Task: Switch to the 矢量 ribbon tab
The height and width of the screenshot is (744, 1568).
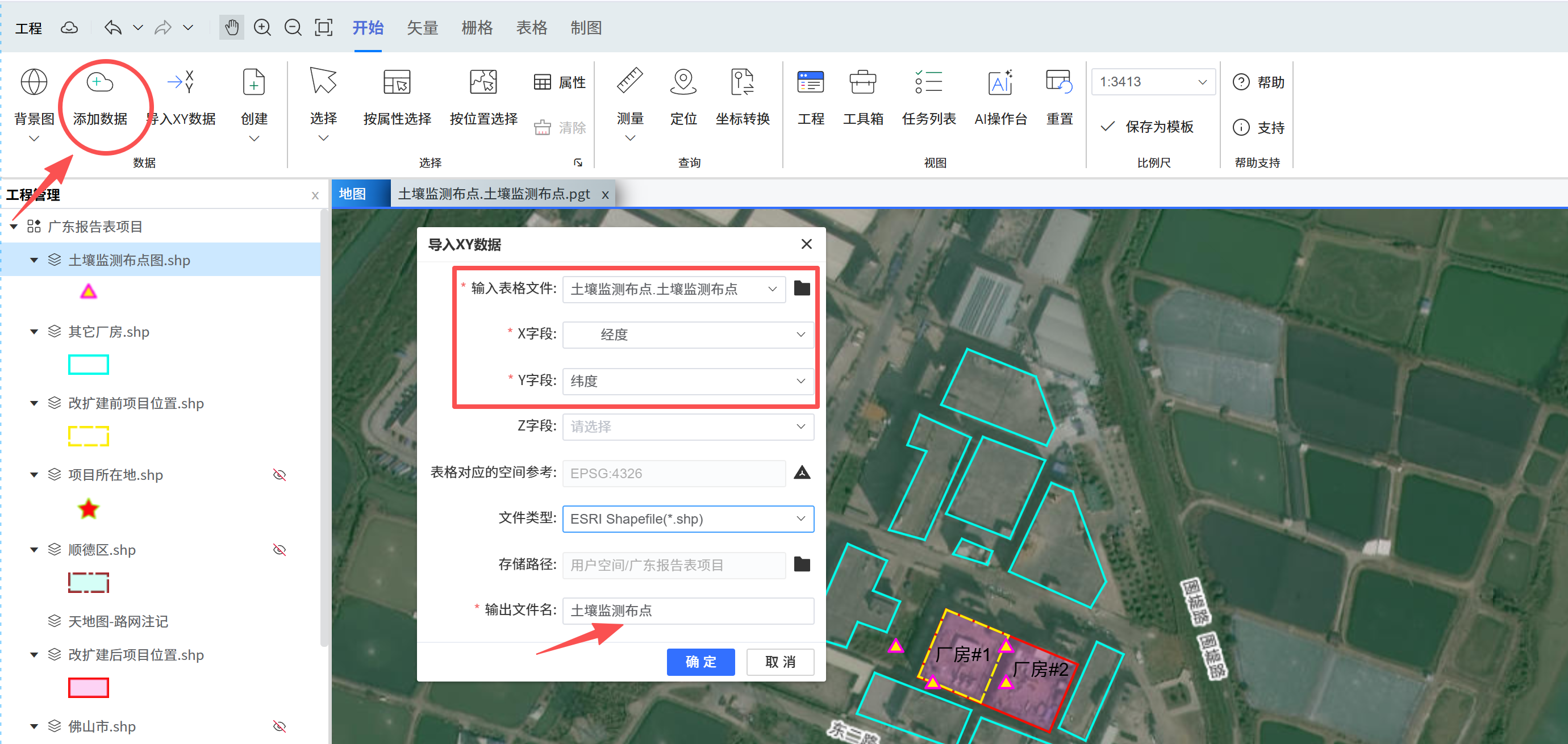Action: [x=423, y=27]
